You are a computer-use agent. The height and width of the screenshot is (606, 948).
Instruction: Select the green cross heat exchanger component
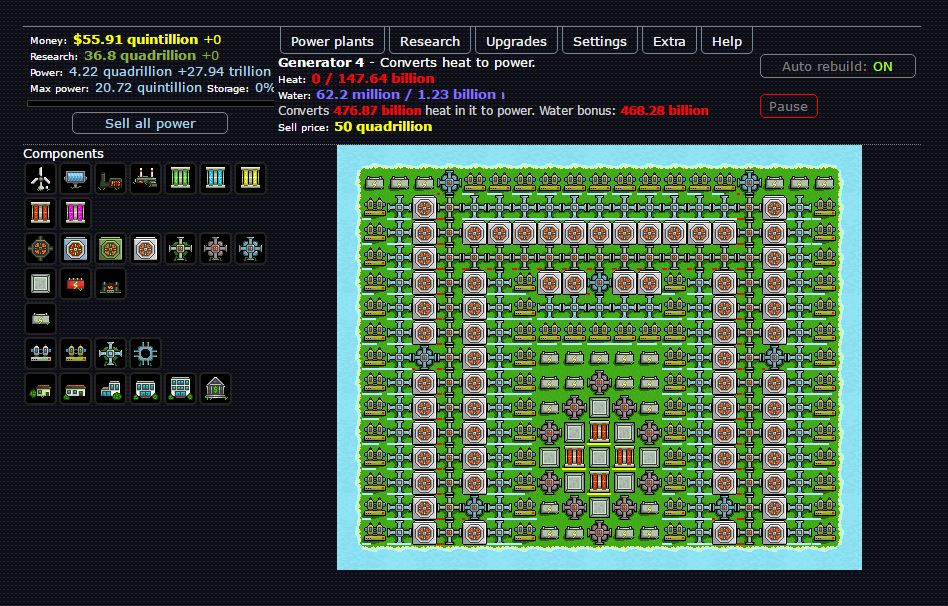point(181,249)
